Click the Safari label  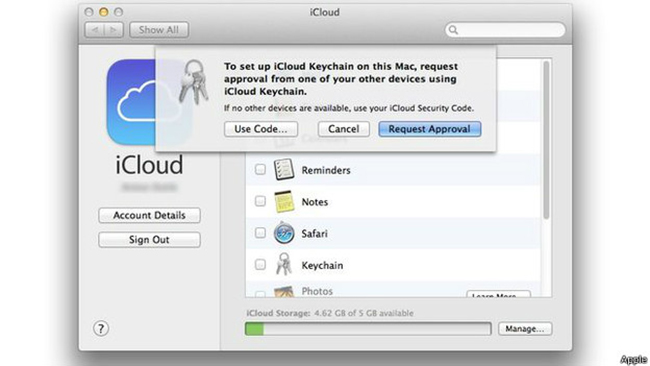tap(314, 234)
